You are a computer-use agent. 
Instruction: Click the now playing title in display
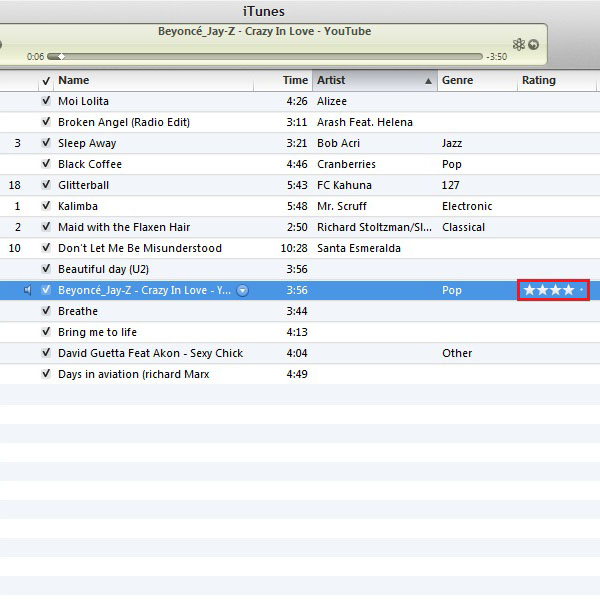[264, 31]
